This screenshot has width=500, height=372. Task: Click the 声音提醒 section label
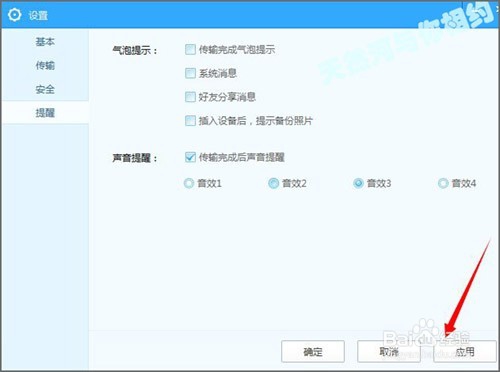point(135,158)
